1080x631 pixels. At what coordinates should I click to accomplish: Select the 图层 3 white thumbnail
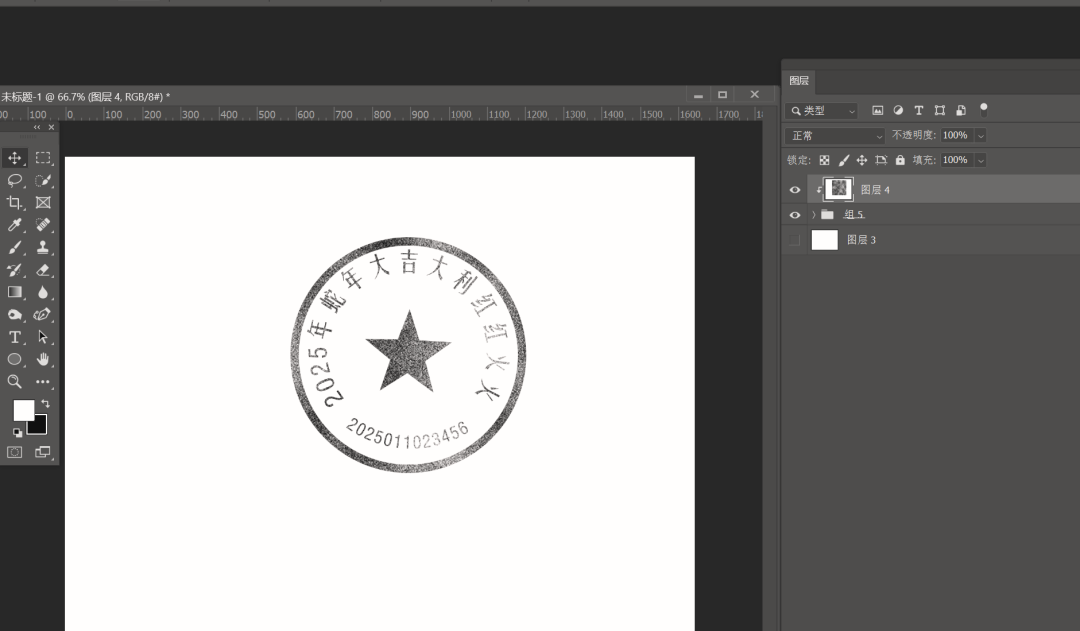click(x=825, y=240)
